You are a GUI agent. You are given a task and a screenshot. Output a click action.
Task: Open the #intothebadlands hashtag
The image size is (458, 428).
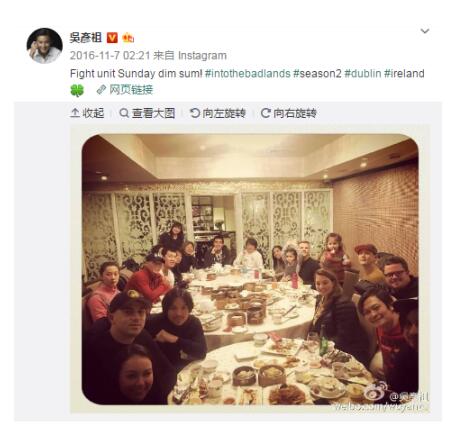248,73
